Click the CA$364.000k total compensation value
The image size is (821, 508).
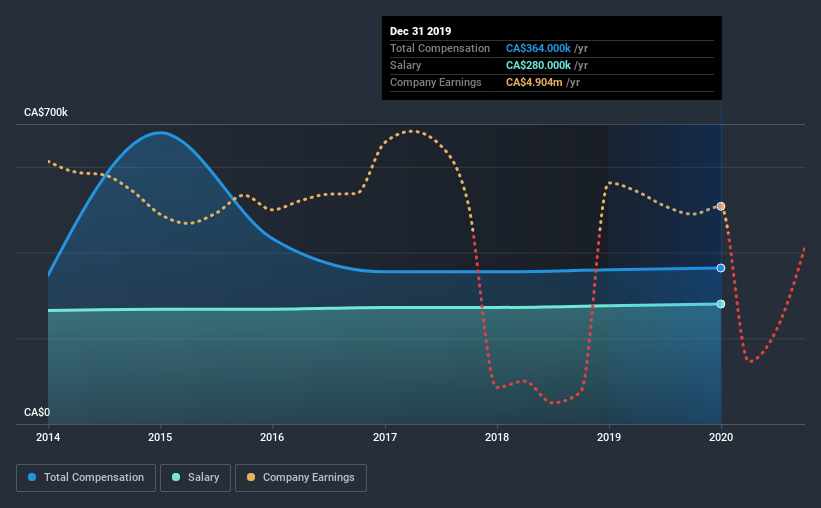538,48
